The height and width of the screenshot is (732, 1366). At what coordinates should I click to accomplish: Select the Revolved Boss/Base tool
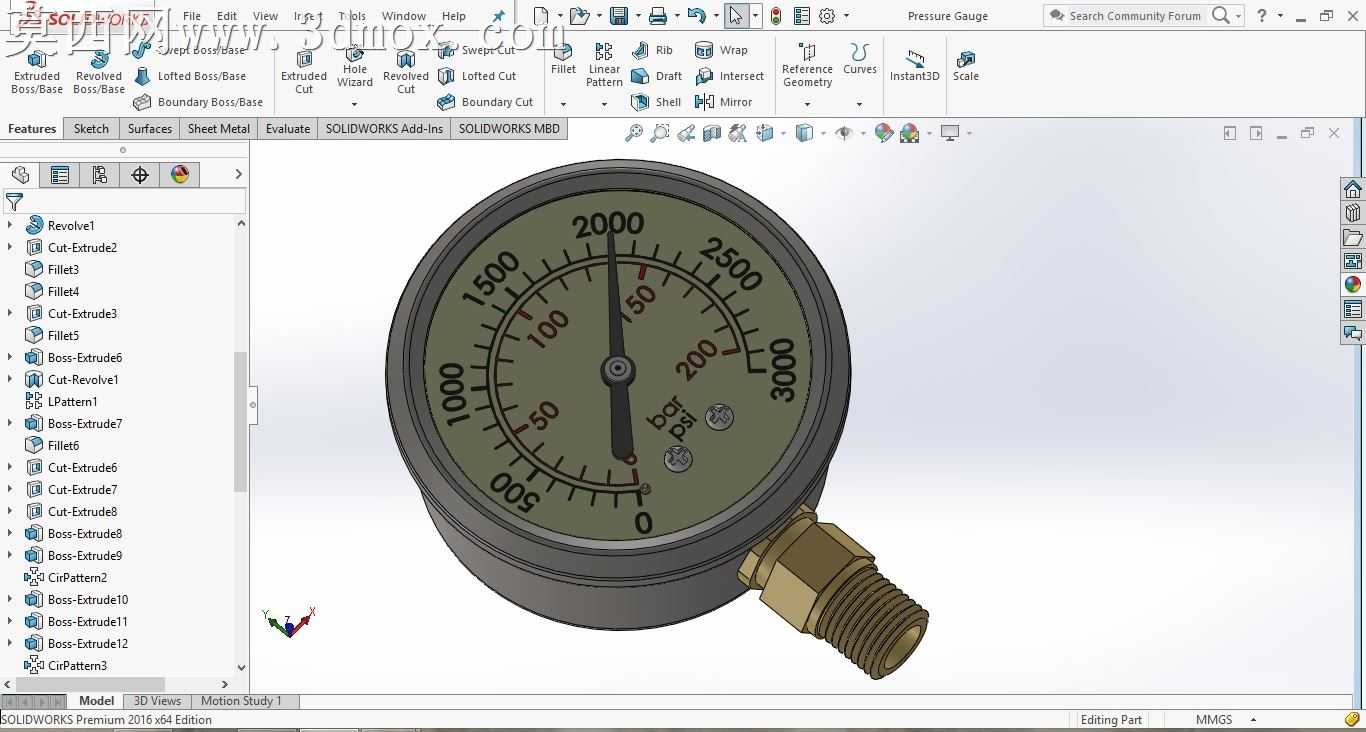(99, 72)
